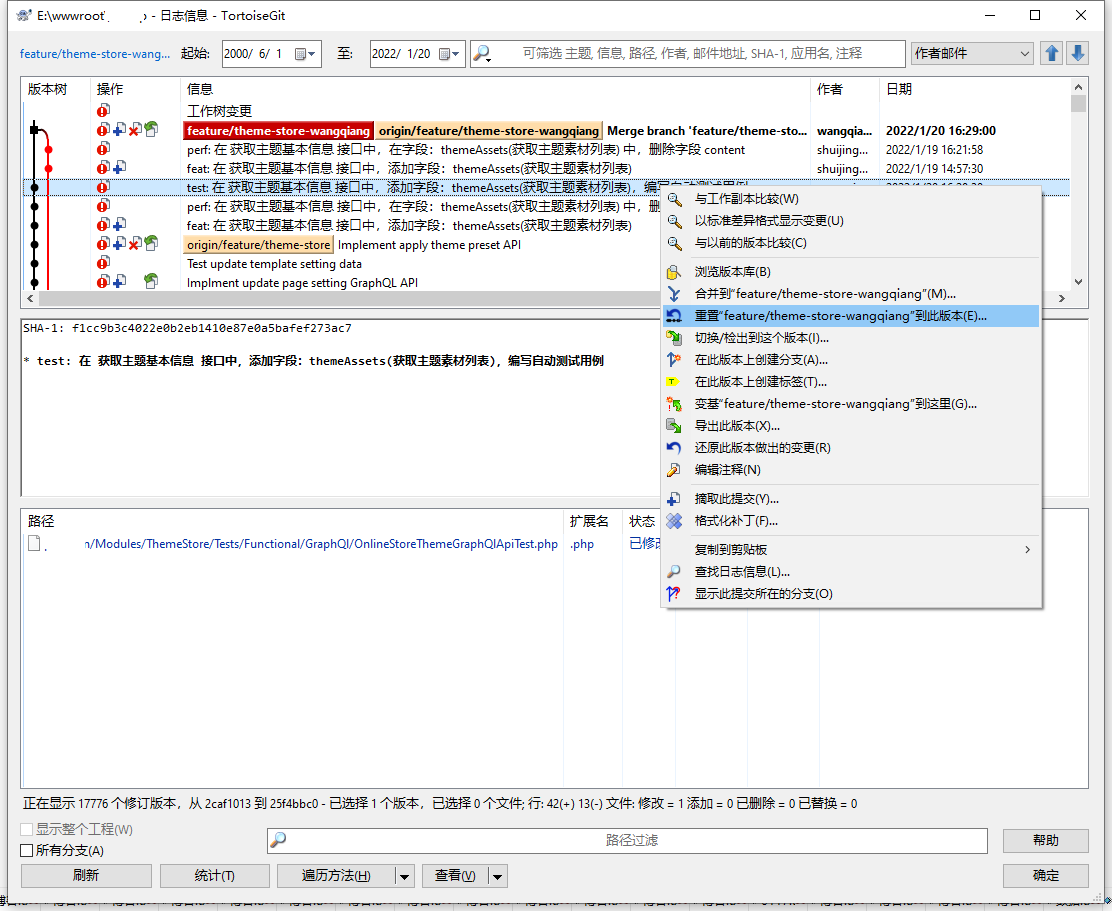
Task: Click the 路径过滤 input field
Action: pyautogui.click(x=632, y=841)
